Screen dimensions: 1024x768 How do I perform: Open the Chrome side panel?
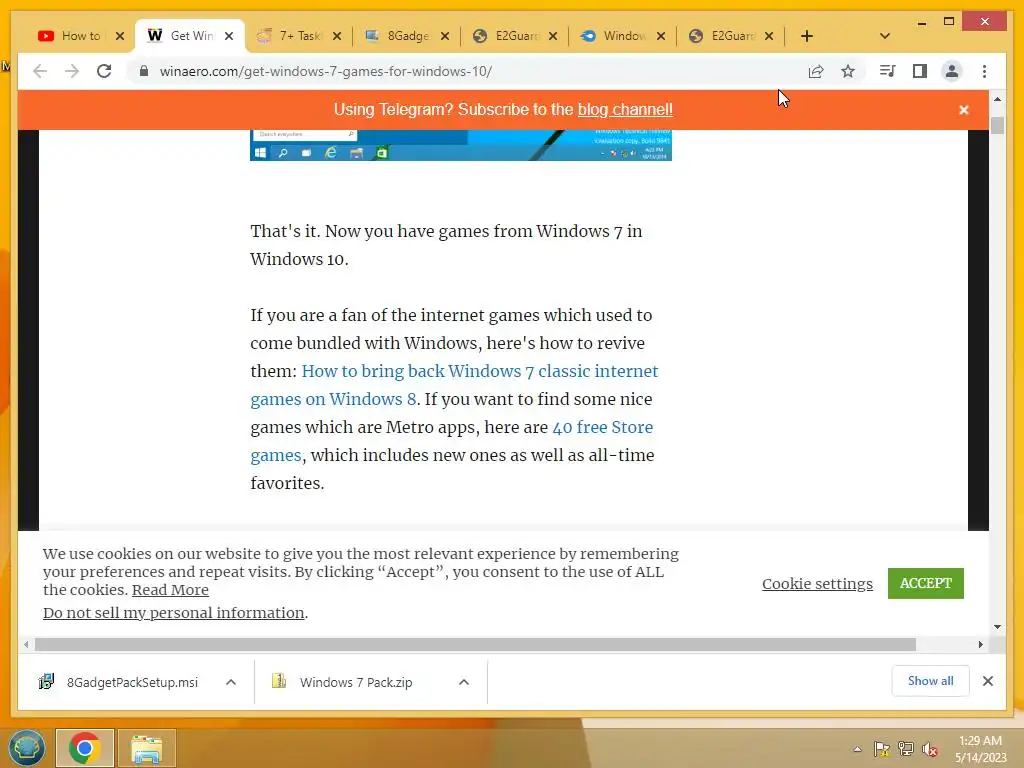point(920,71)
